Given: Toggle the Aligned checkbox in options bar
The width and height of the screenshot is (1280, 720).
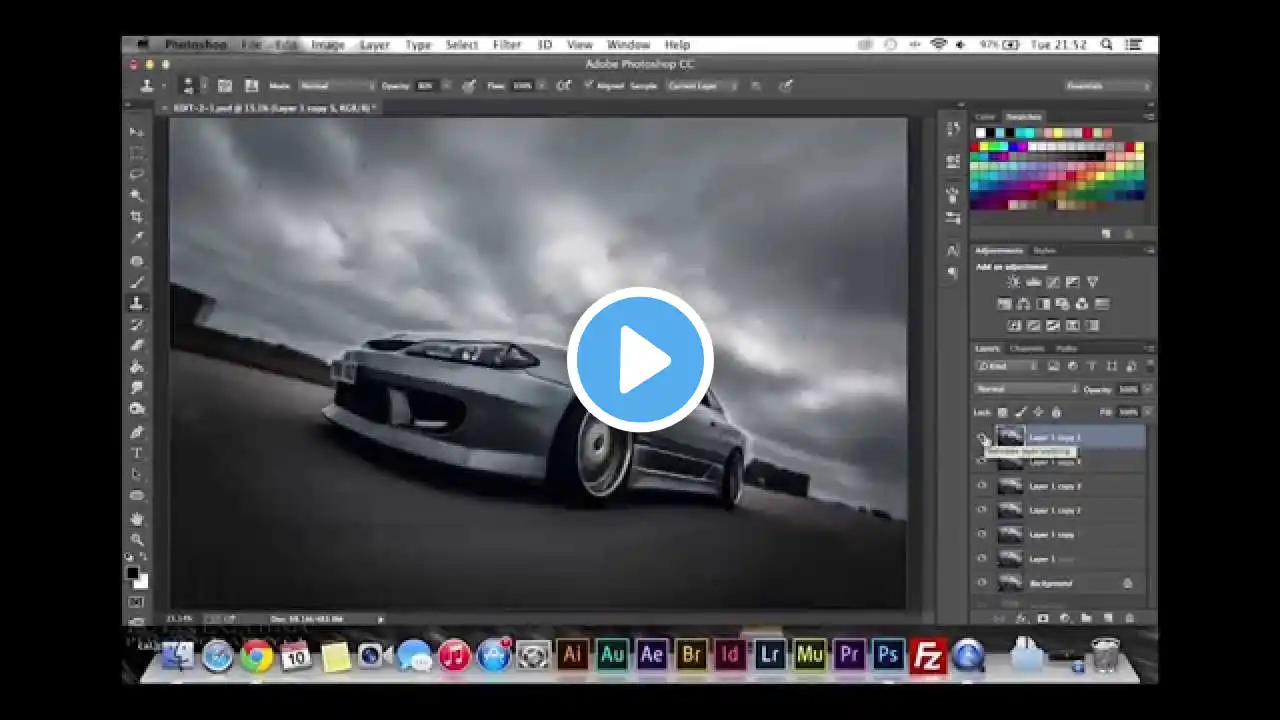Looking at the screenshot, I should tap(589, 86).
